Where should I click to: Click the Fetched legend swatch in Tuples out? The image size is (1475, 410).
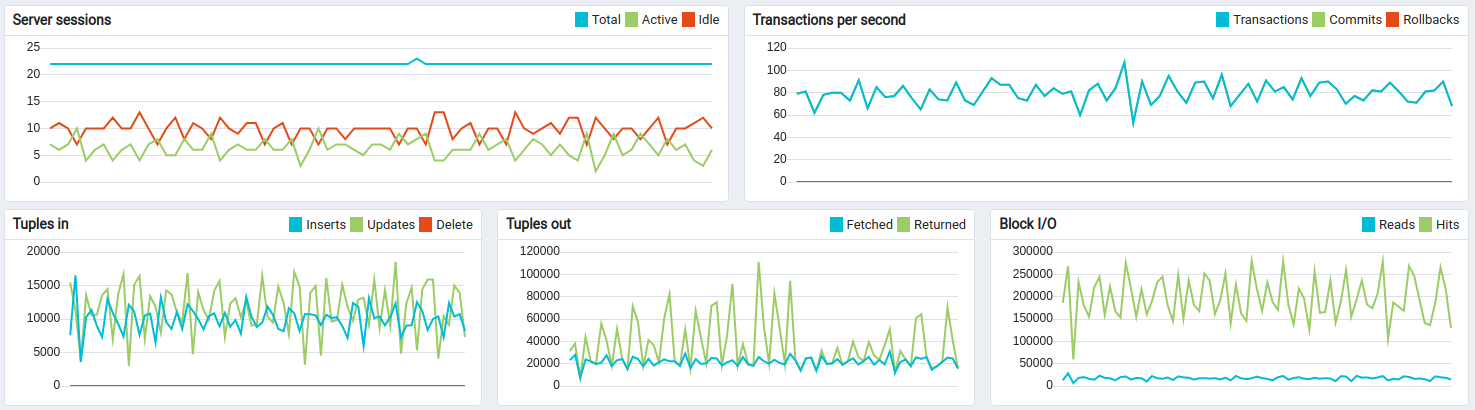pos(837,224)
